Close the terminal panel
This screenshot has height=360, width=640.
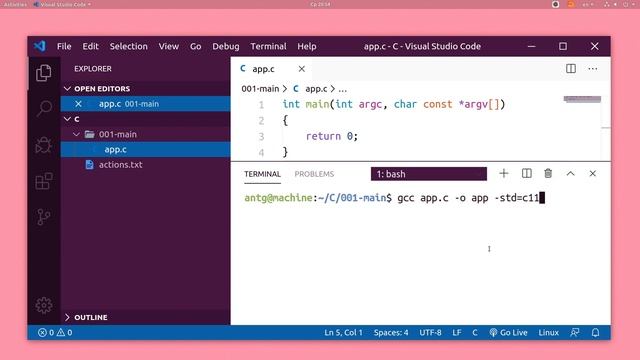[x=593, y=173]
